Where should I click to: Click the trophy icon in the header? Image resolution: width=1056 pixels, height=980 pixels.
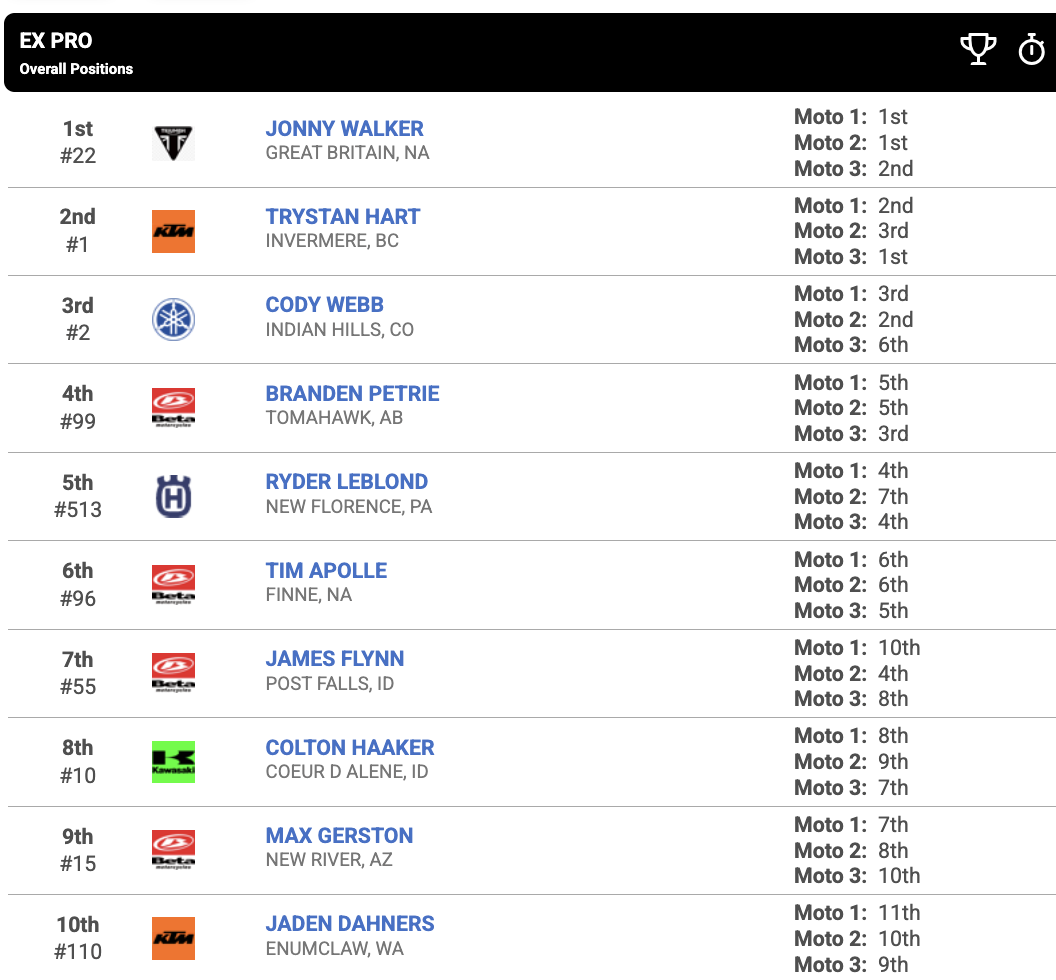(x=978, y=49)
